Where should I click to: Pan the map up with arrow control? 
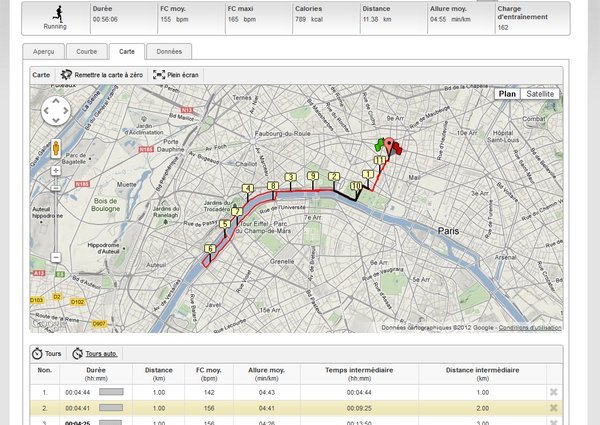[x=56, y=101]
